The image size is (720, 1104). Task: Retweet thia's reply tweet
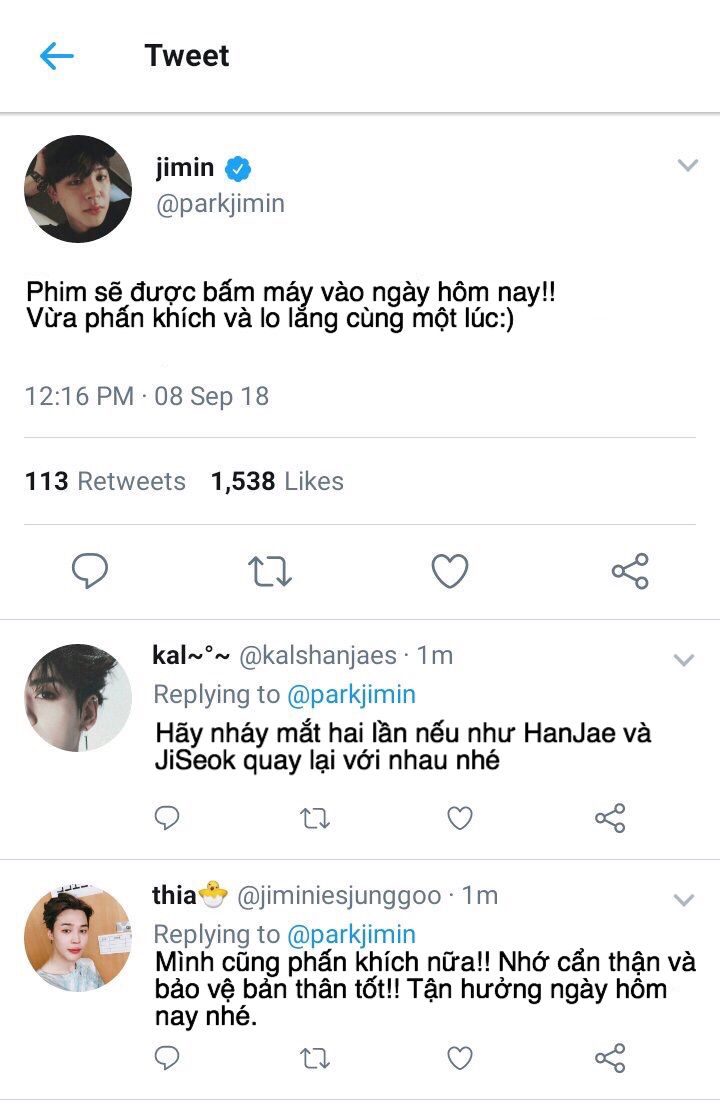tap(315, 1058)
